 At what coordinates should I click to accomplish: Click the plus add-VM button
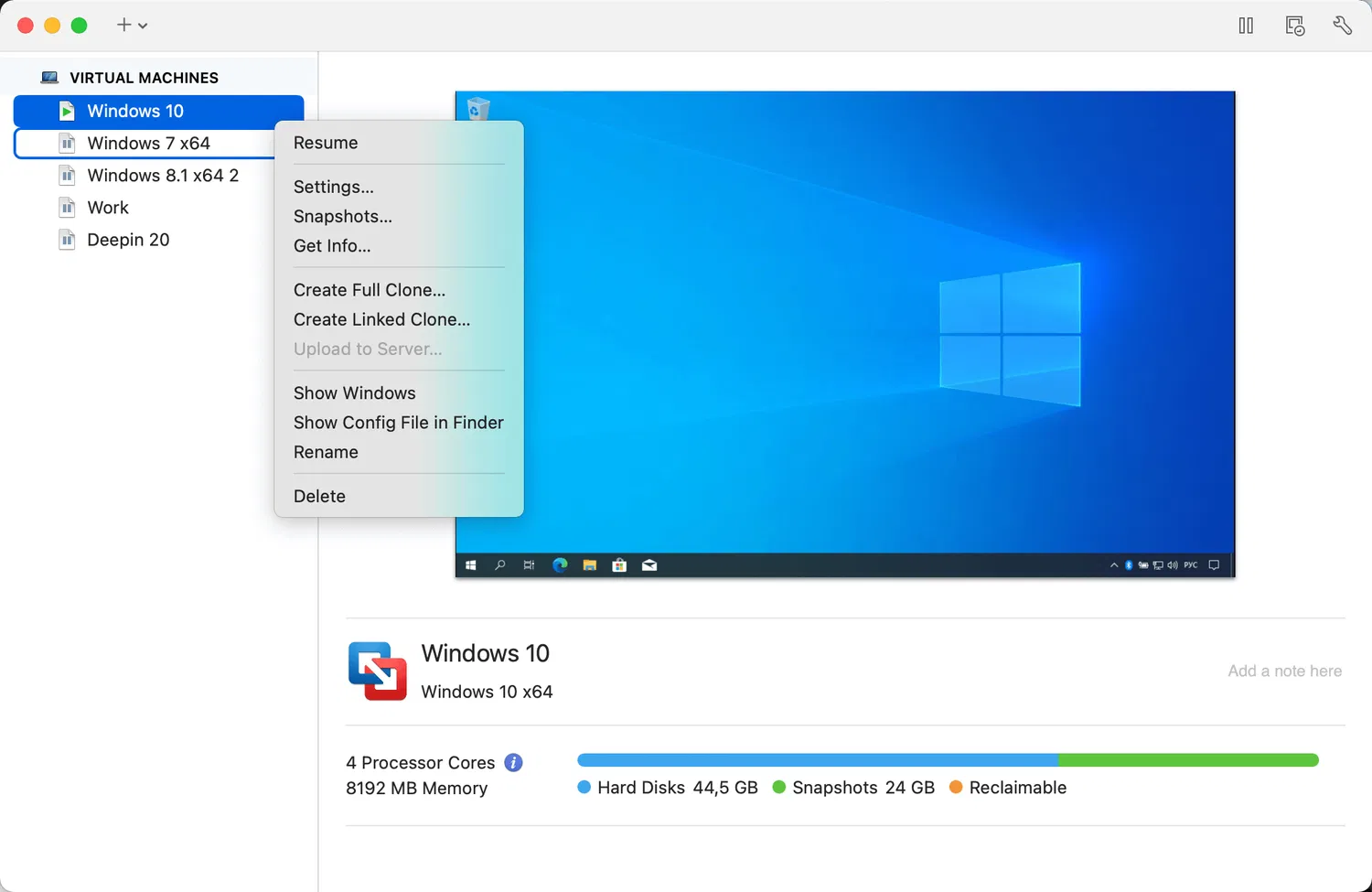click(123, 25)
